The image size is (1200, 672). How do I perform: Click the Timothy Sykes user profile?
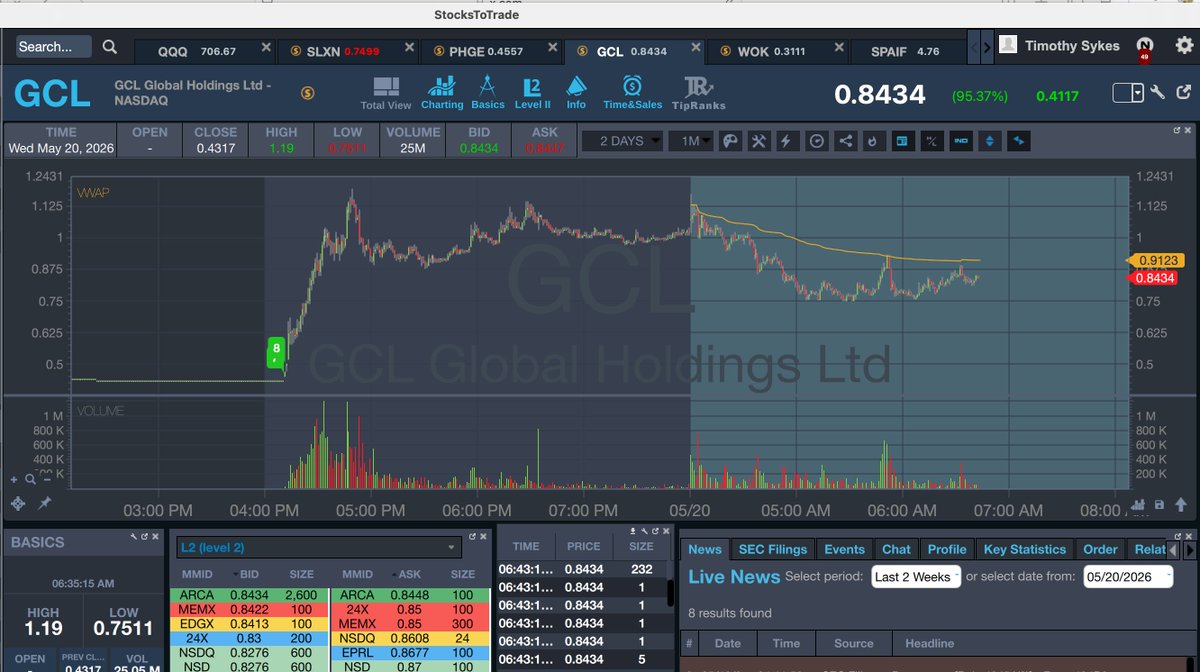tap(1061, 46)
